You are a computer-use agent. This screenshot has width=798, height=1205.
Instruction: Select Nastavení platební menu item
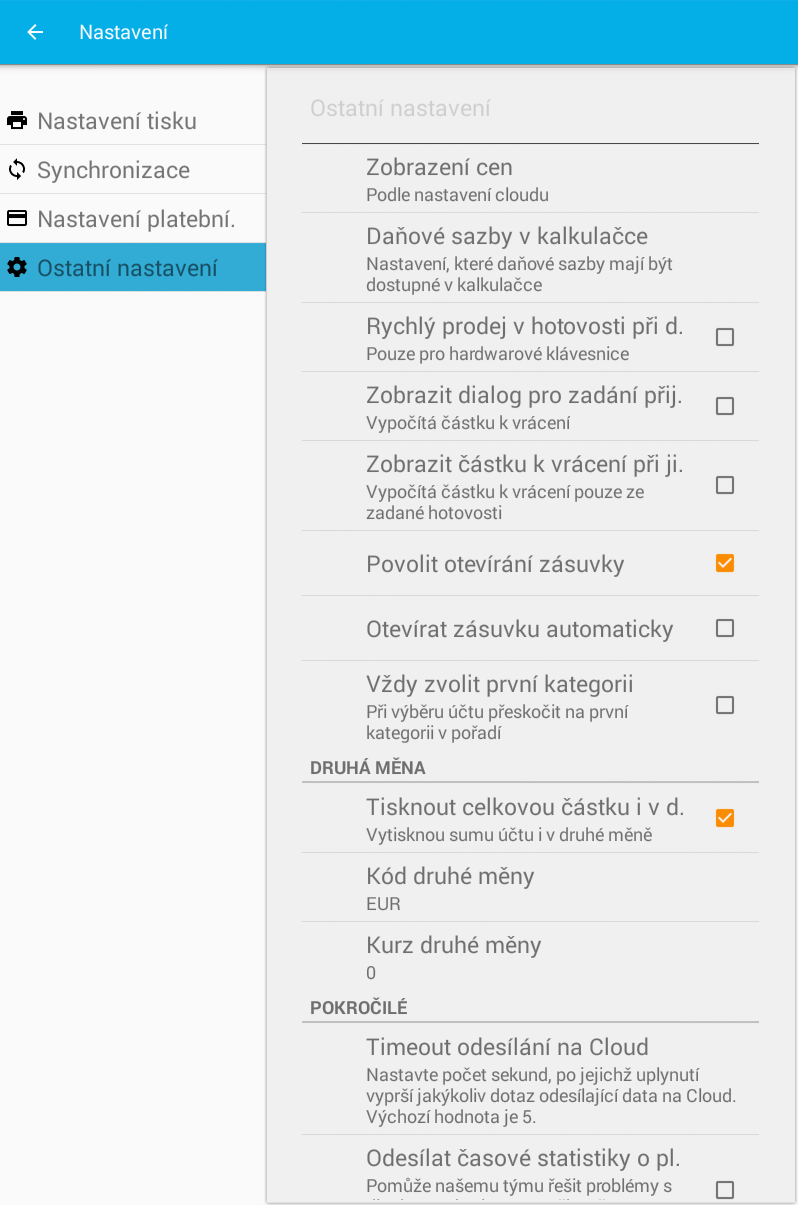coord(133,219)
